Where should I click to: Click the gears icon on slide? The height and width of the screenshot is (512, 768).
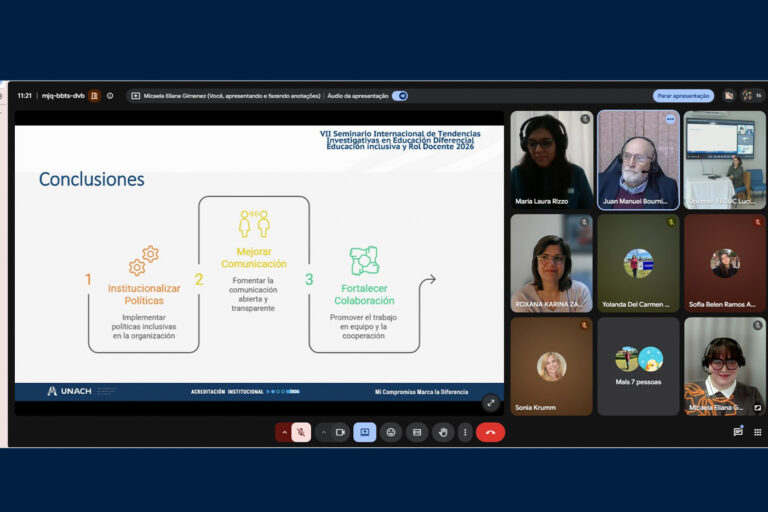coord(144,260)
